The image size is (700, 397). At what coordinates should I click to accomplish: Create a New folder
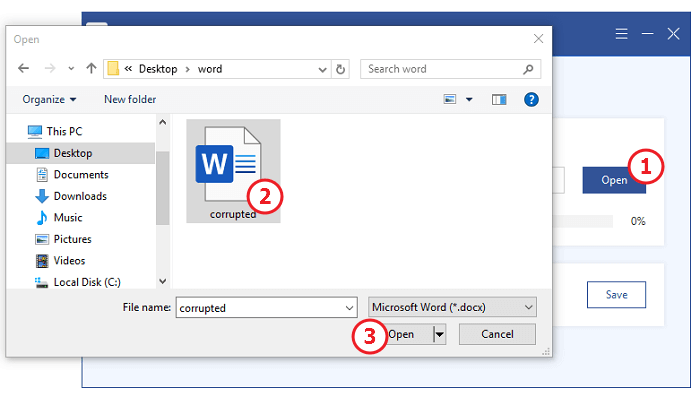click(x=130, y=99)
